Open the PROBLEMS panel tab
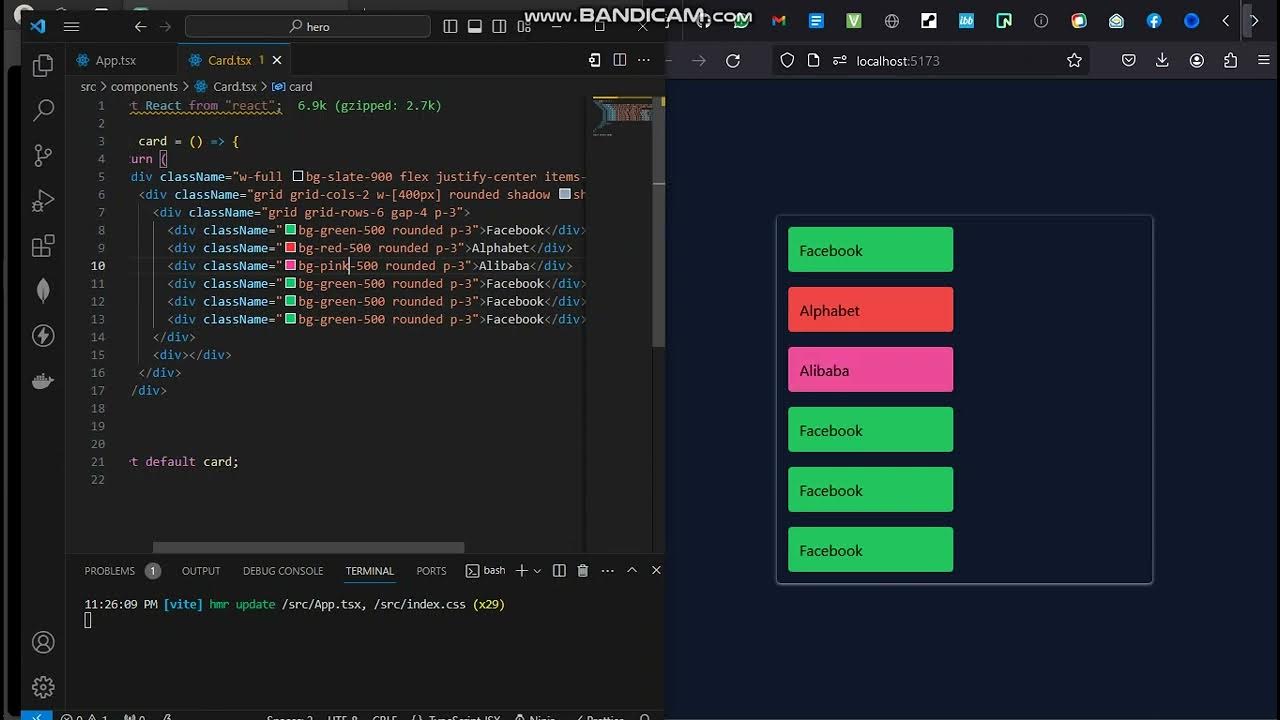The width and height of the screenshot is (1280, 720). point(109,571)
